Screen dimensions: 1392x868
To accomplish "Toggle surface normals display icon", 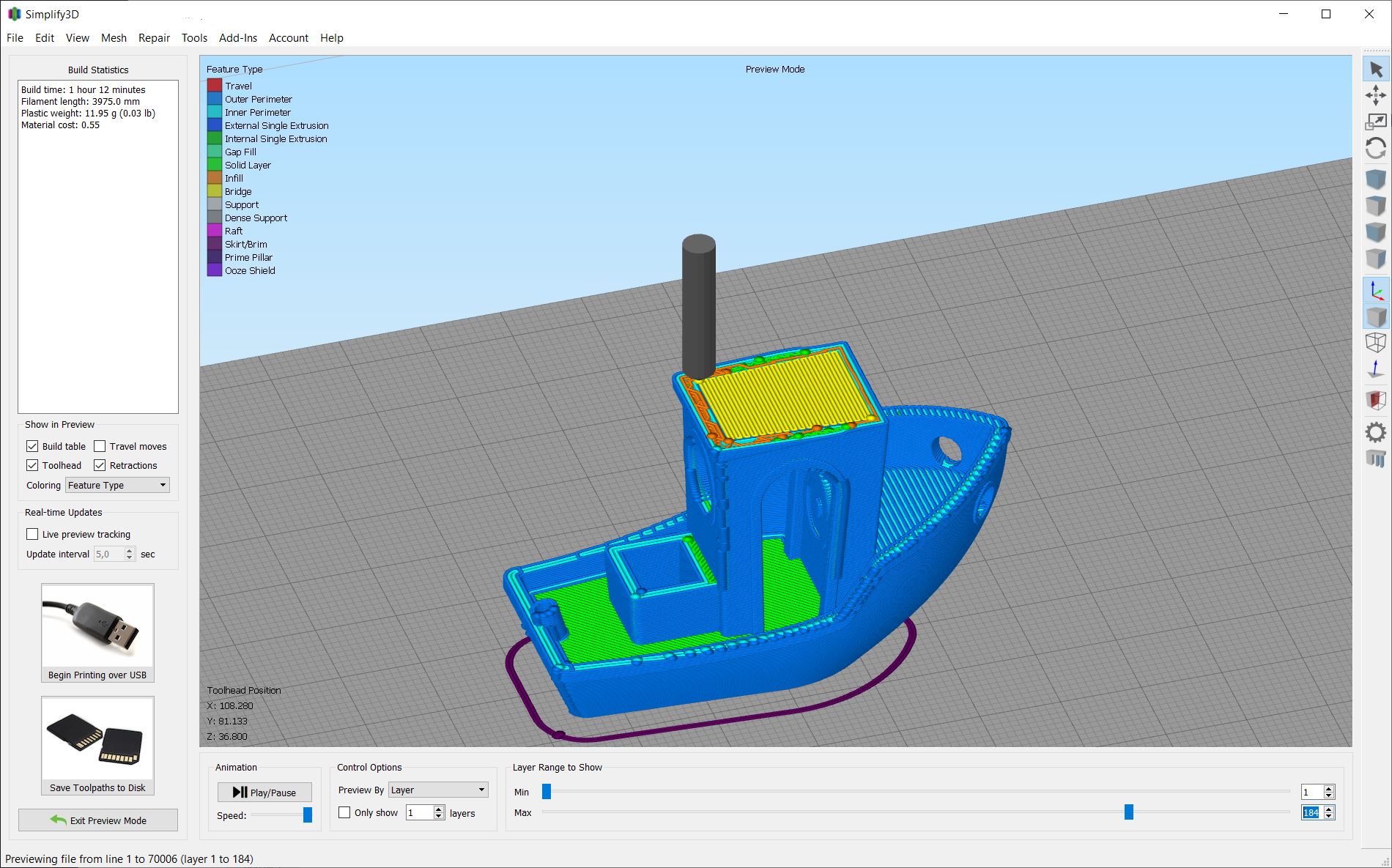I will (1376, 369).
